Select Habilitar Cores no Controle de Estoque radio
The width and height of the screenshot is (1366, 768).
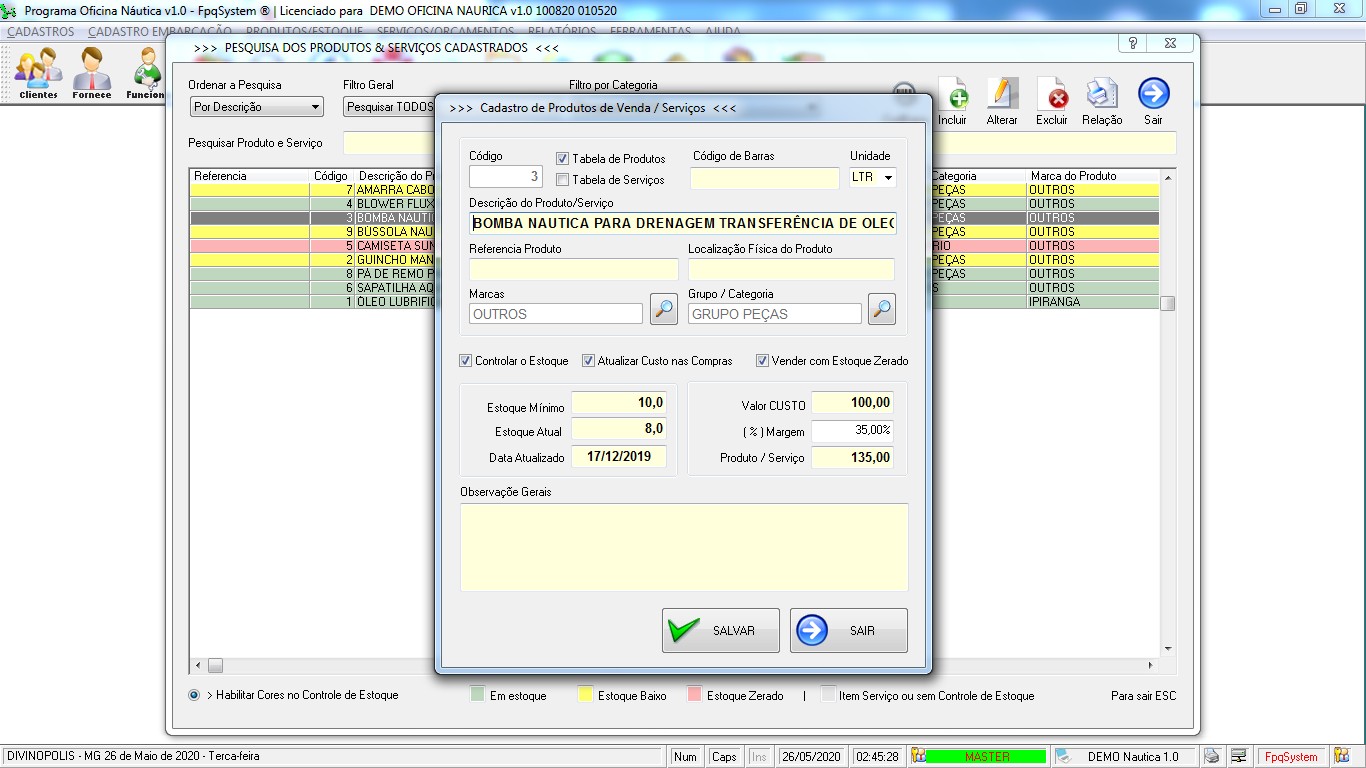(x=194, y=695)
